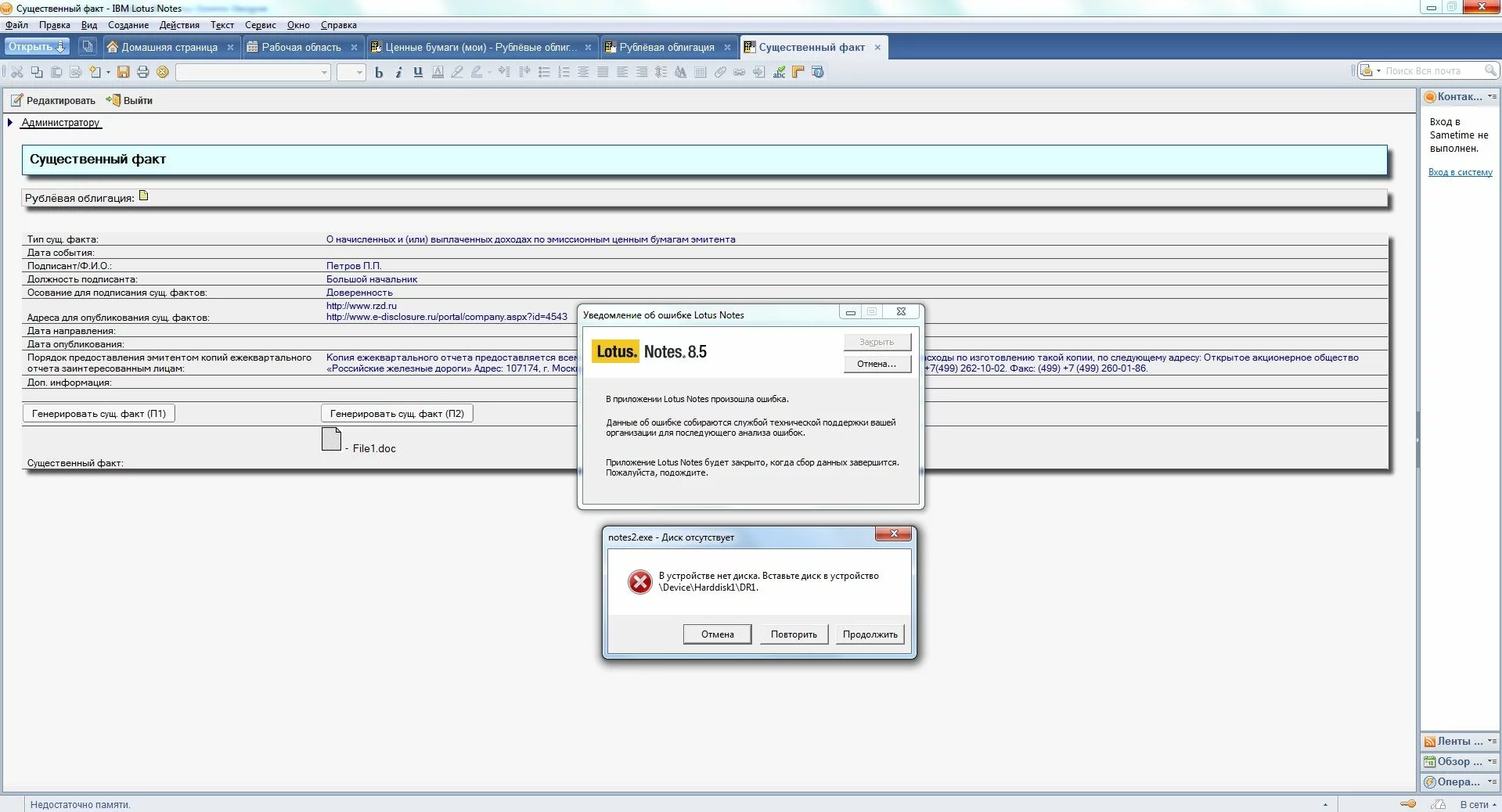Open the File1.doc attachment icon

tap(331, 440)
